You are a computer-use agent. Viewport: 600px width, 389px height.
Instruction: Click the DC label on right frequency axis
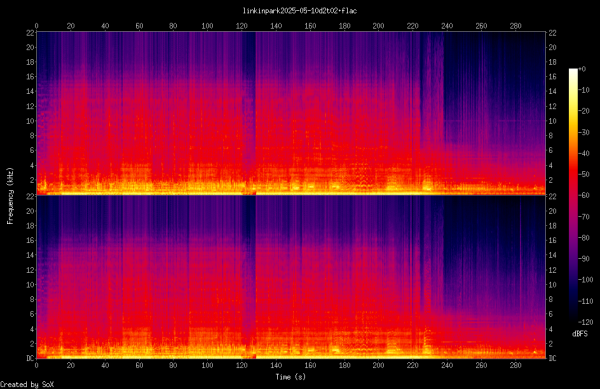(553, 358)
